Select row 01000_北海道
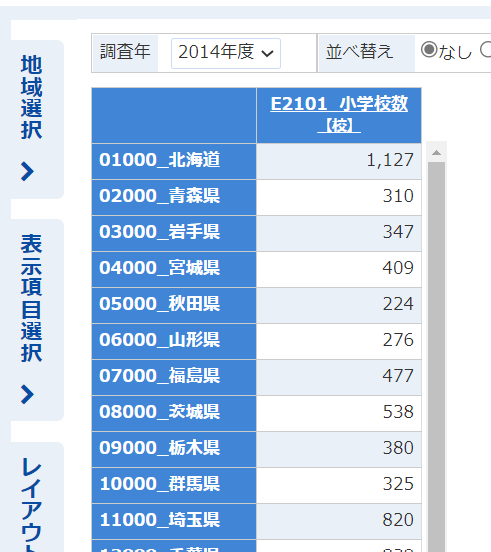 174,161
